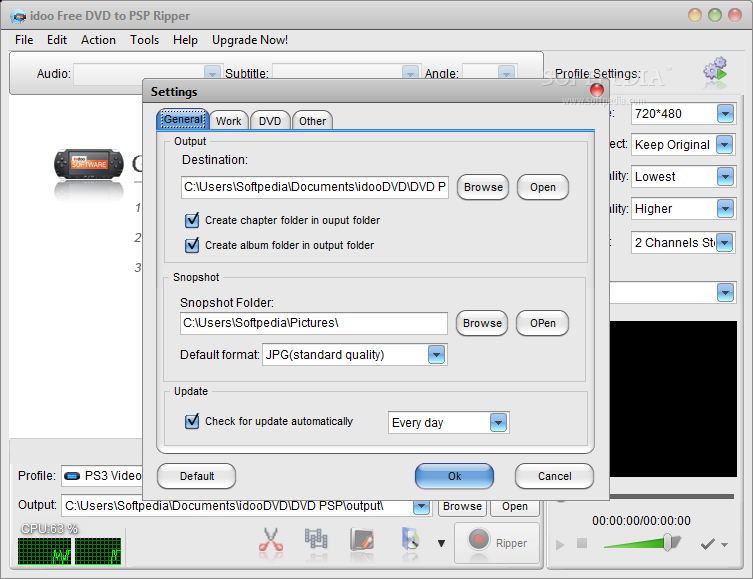The image size is (753, 579).
Task: Open the Audio track dropdown
Action: tap(212, 73)
